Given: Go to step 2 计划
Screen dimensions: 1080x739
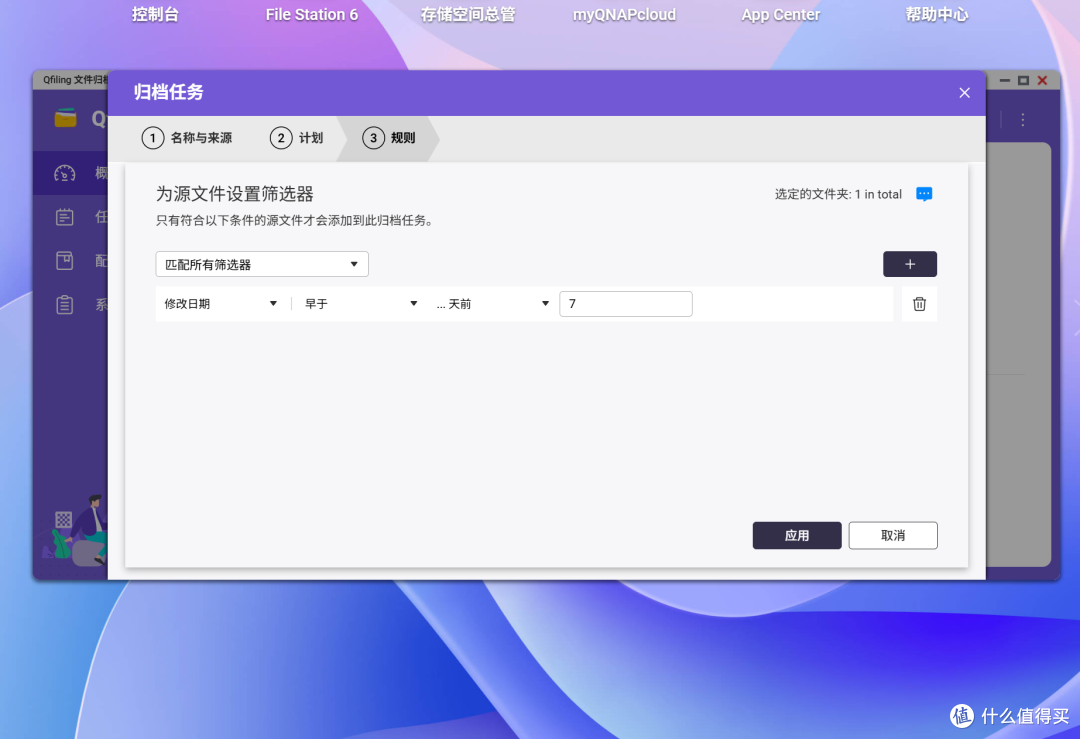Looking at the screenshot, I should (297, 138).
